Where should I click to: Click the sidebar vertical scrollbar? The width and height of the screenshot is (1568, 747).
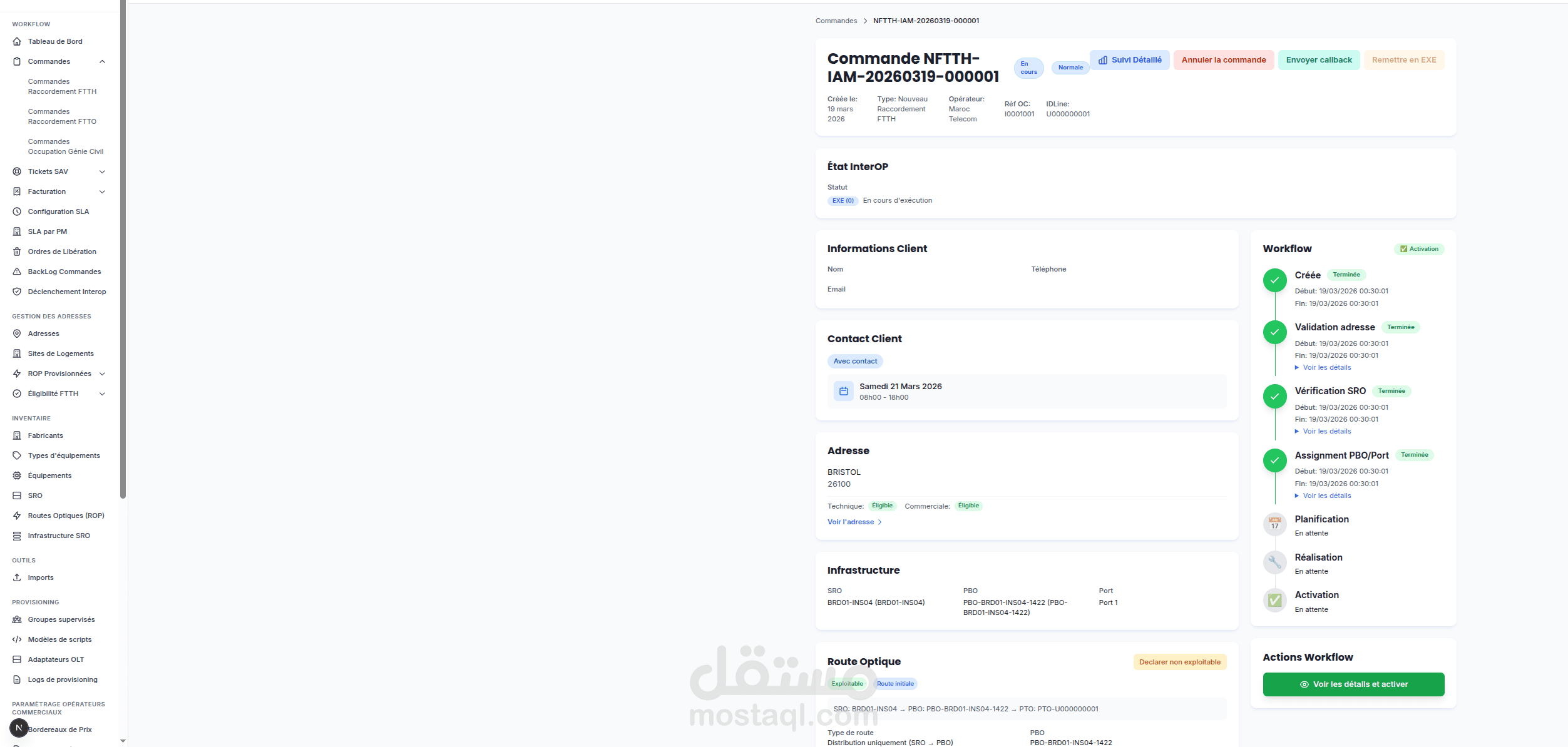[x=123, y=250]
